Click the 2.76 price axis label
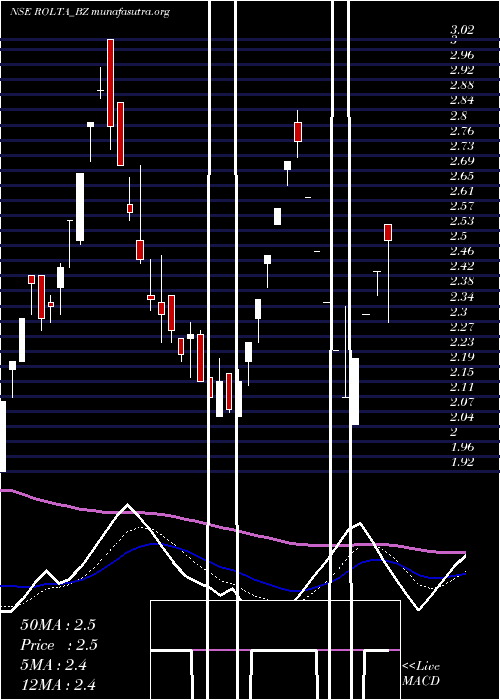The width and height of the screenshot is (500, 700). [462, 131]
